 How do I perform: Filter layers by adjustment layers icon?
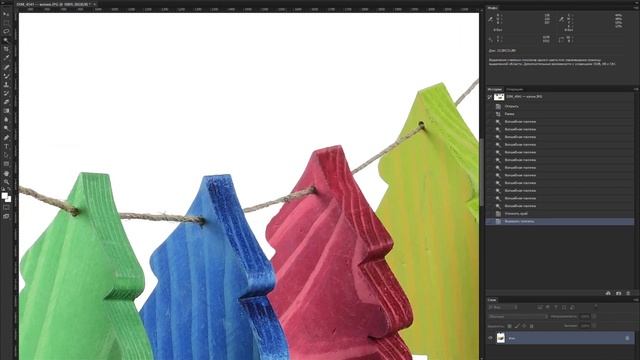(547, 307)
